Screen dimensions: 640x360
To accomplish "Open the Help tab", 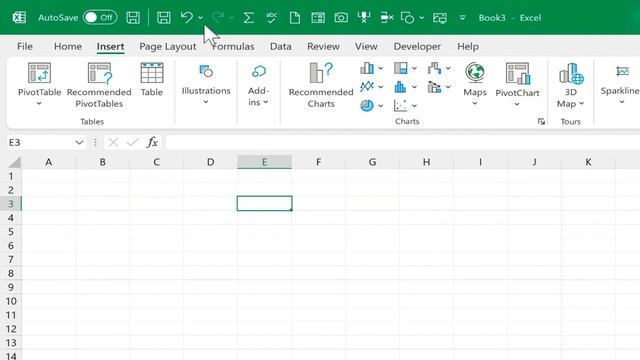I will pyautogui.click(x=468, y=47).
